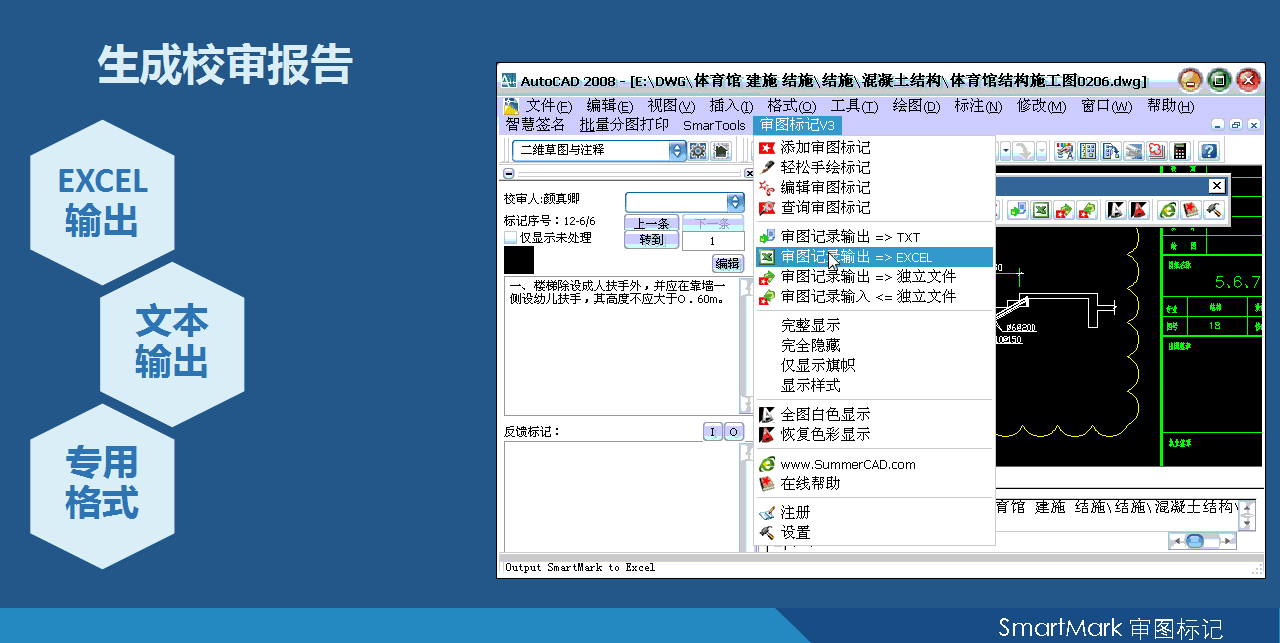The height and width of the screenshot is (643, 1280).
Task: Open 在线帮助 from the menu
Action: click(x=874, y=483)
